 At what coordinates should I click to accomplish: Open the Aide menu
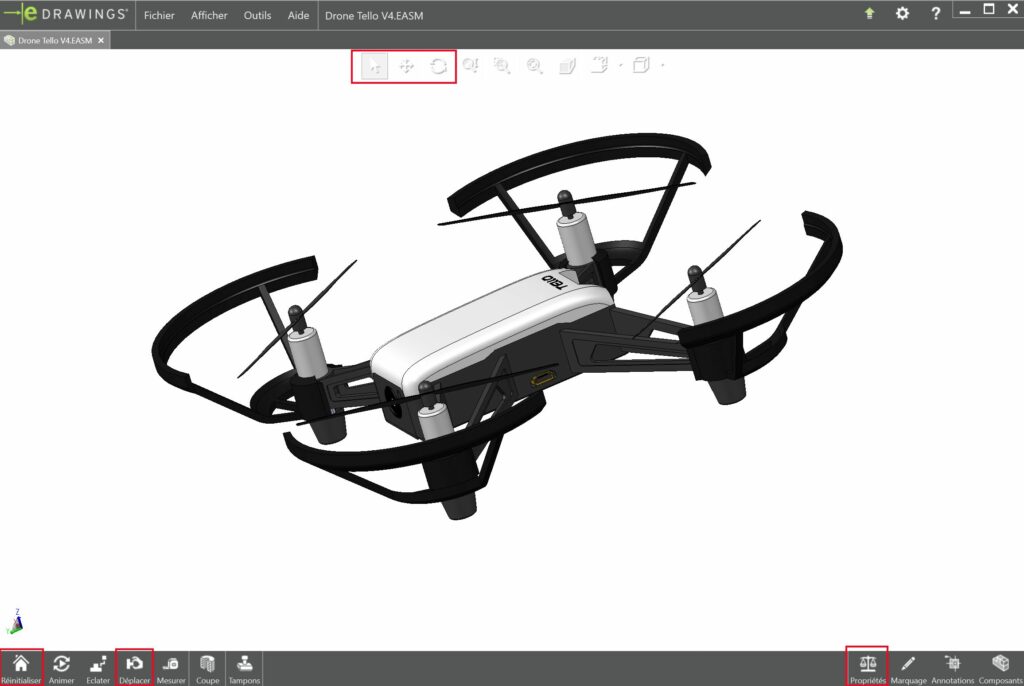click(298, 15)
